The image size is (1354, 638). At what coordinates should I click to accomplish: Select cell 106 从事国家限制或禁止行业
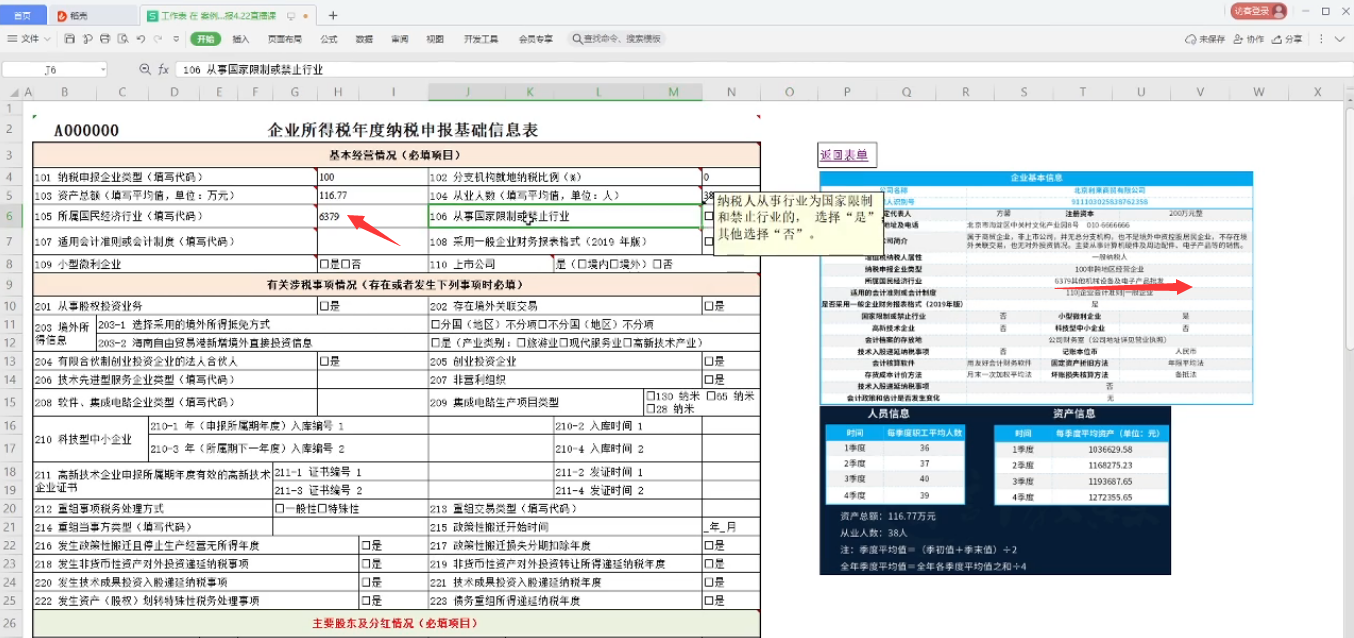pyautogui.click(x=565, y=215)
